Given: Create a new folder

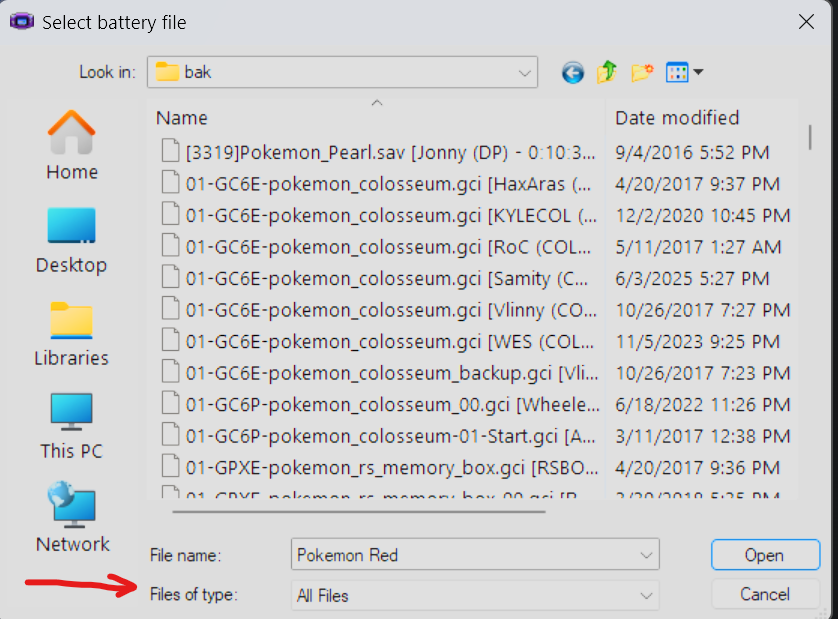Looking at the screenshot, I should [x=641, y=72].
